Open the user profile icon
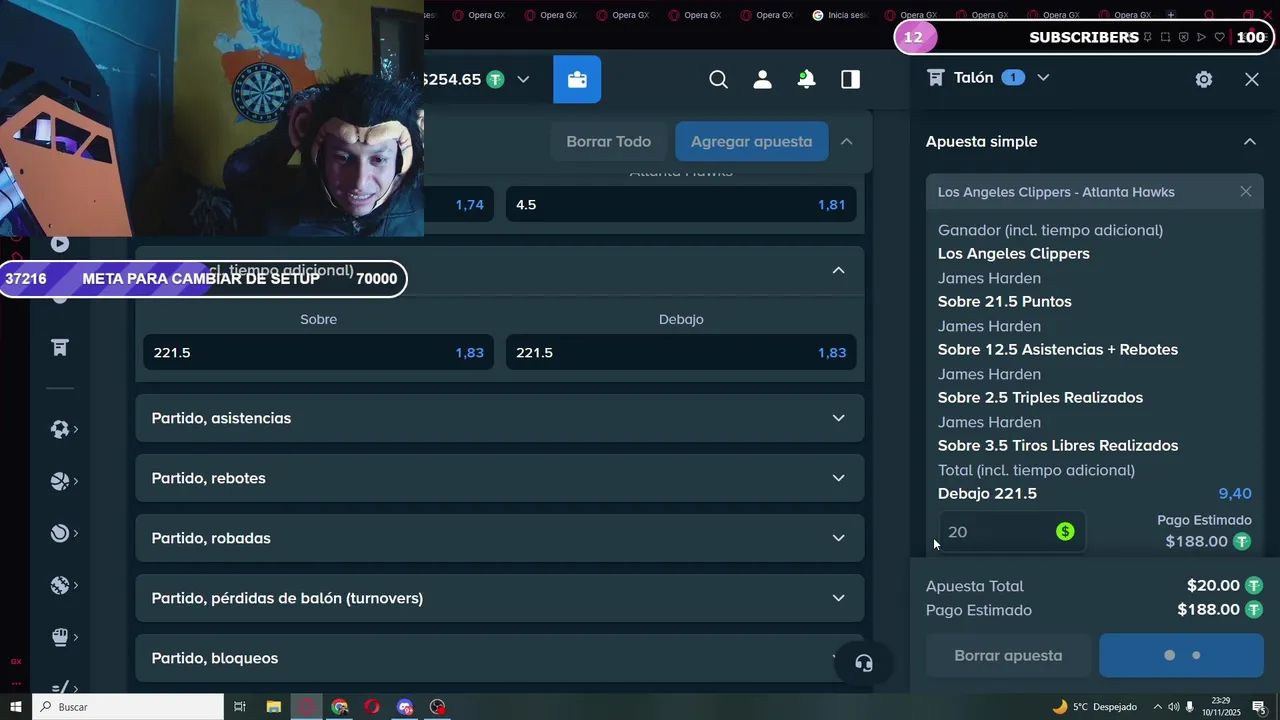 [762, 79]
